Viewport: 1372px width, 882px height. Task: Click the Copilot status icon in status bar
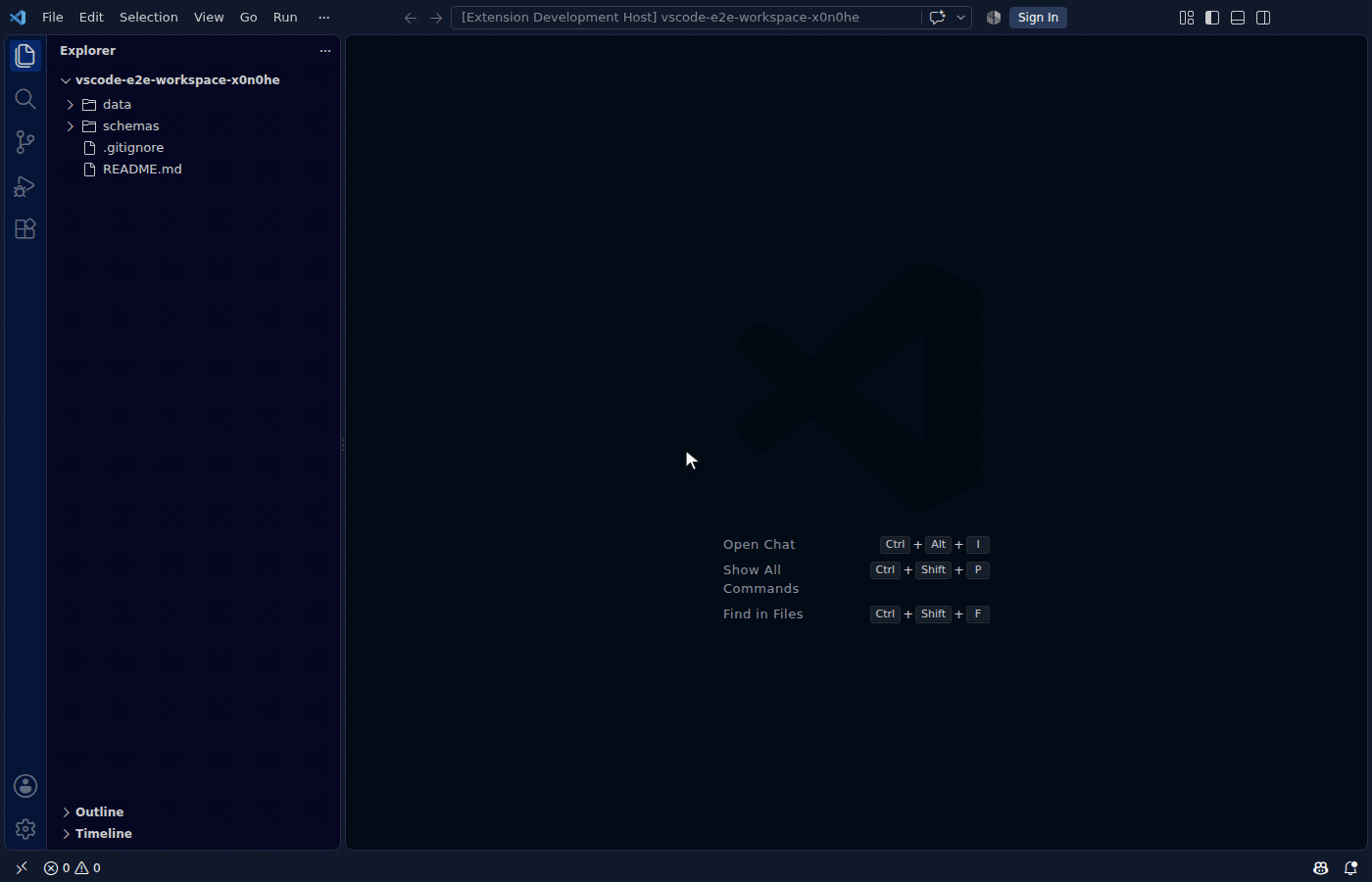point(1321,867)
